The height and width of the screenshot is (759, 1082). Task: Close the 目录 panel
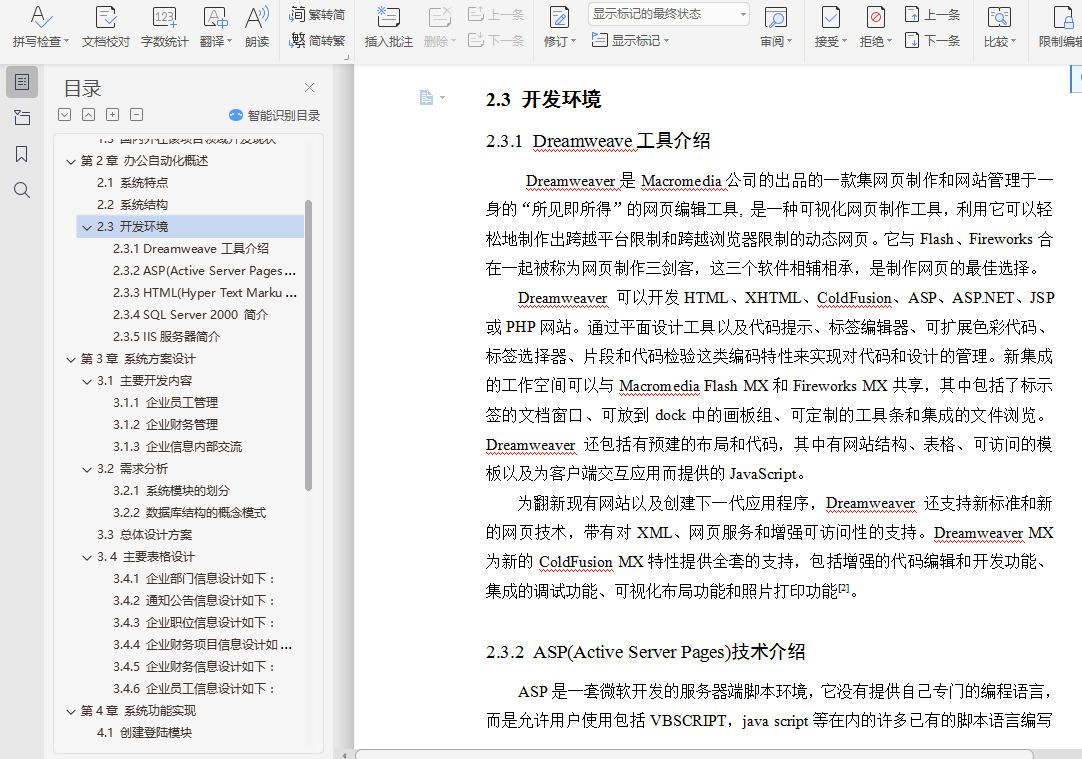309,88
